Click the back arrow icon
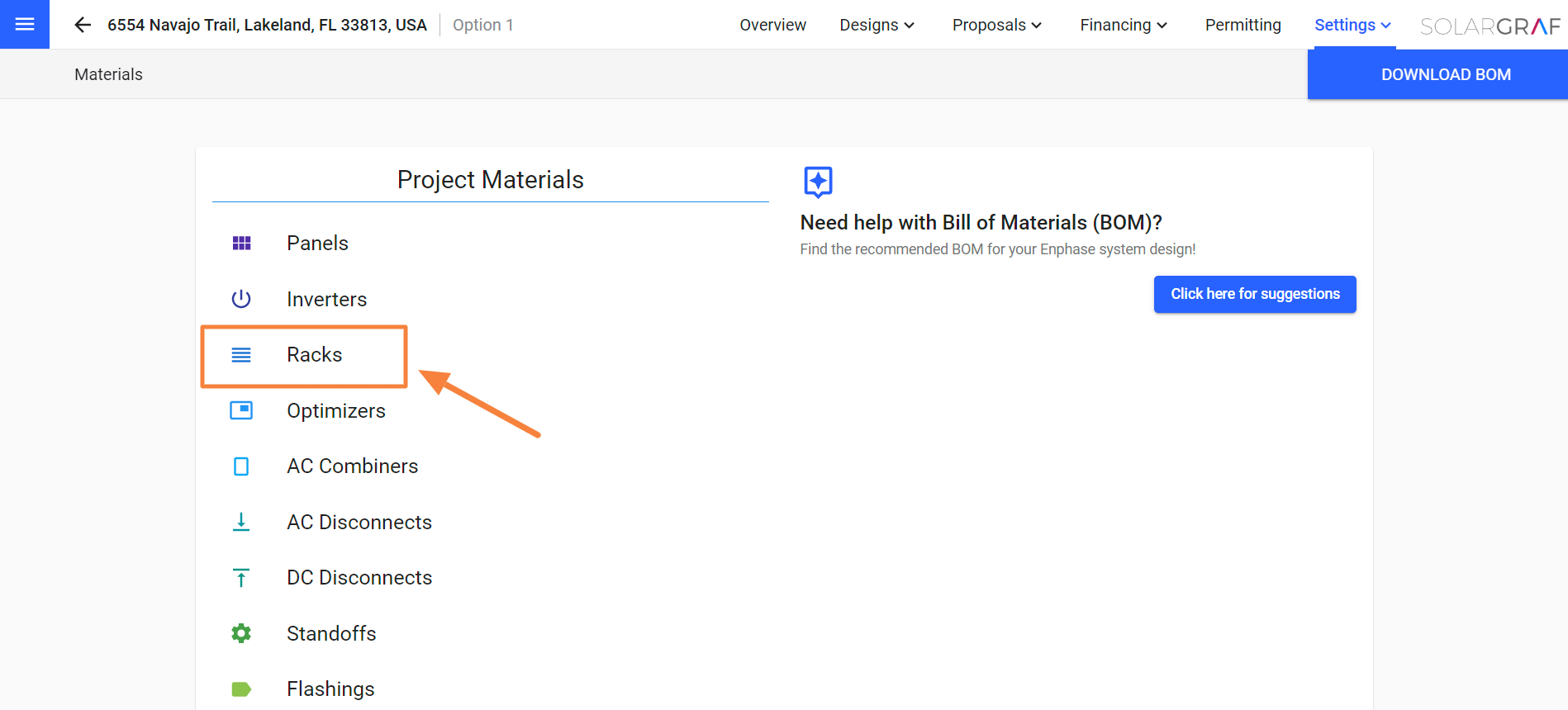The height and width of the screenshot is (710, 1568). [x=83, y=25]
